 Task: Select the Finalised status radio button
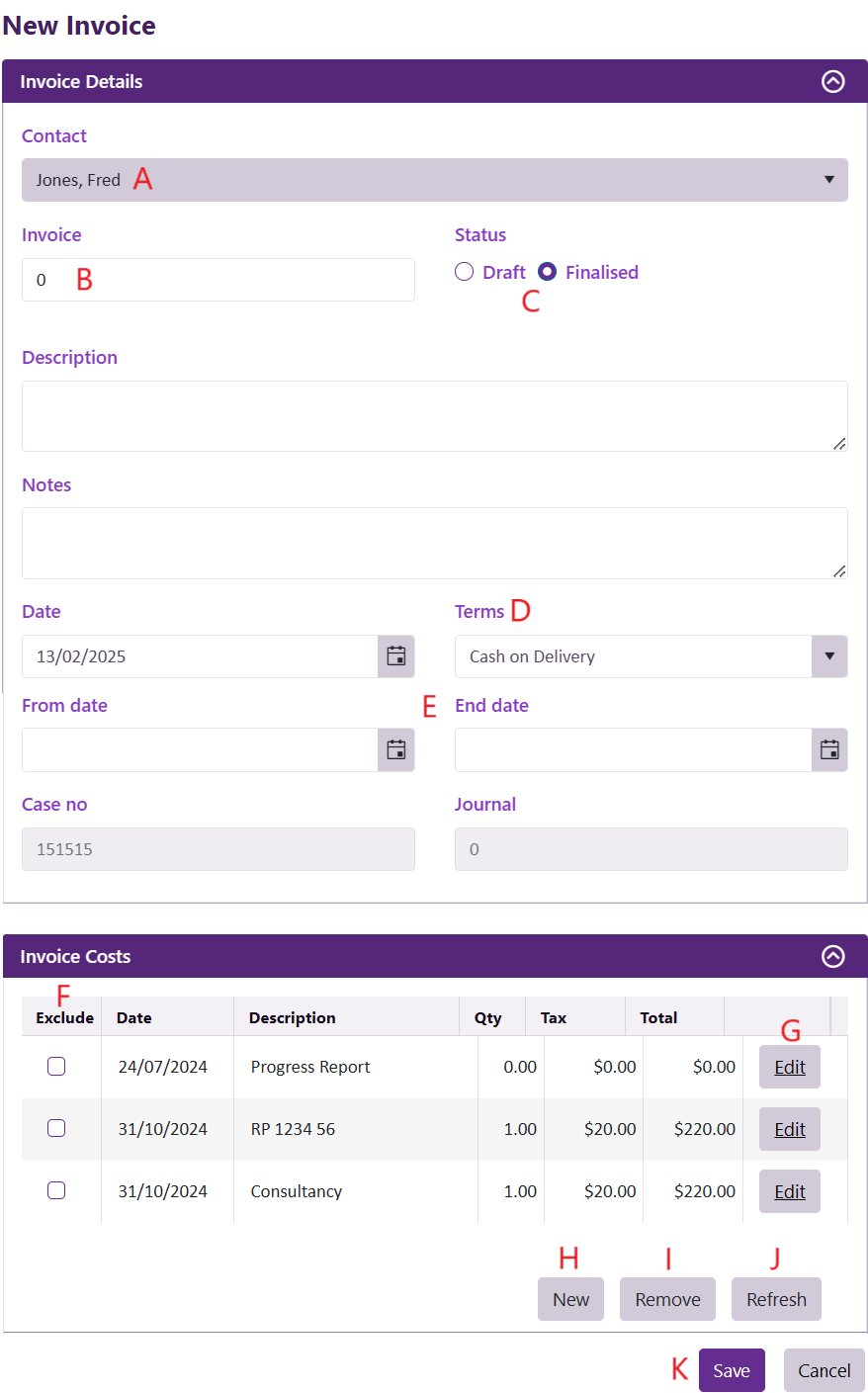click(x=548, y=272)
